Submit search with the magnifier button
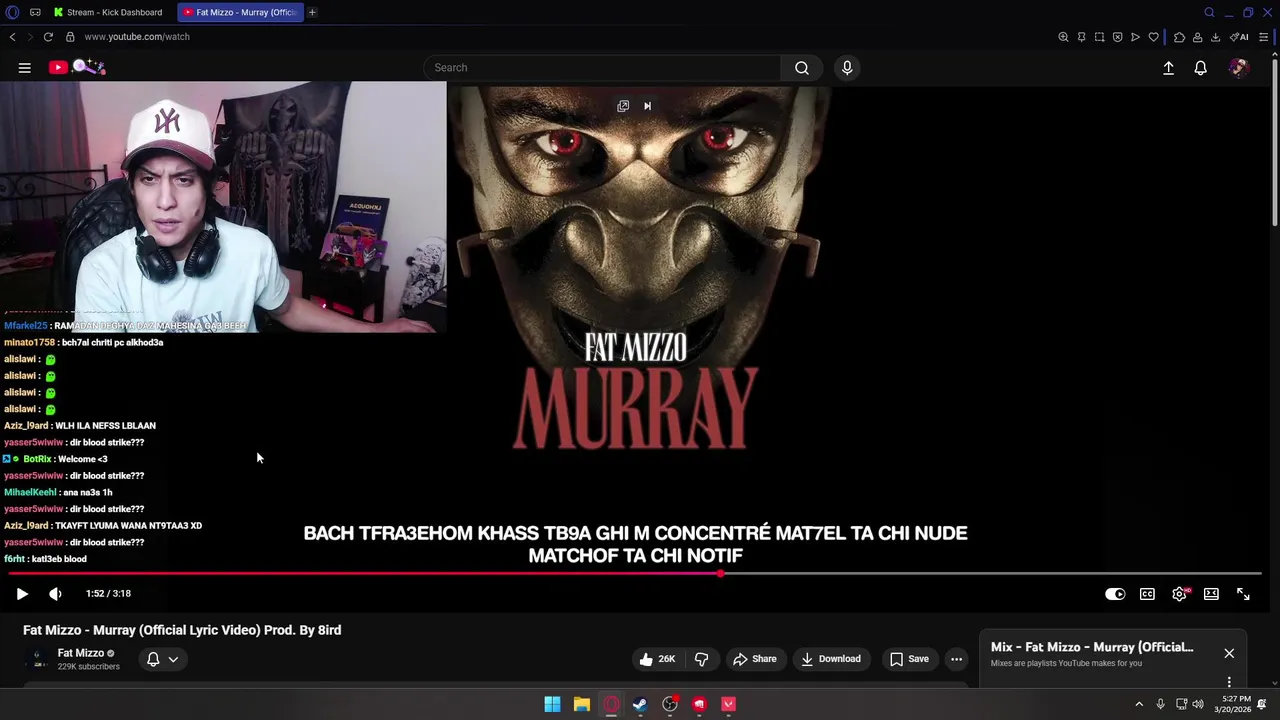1280x720 pixels. 801,68
